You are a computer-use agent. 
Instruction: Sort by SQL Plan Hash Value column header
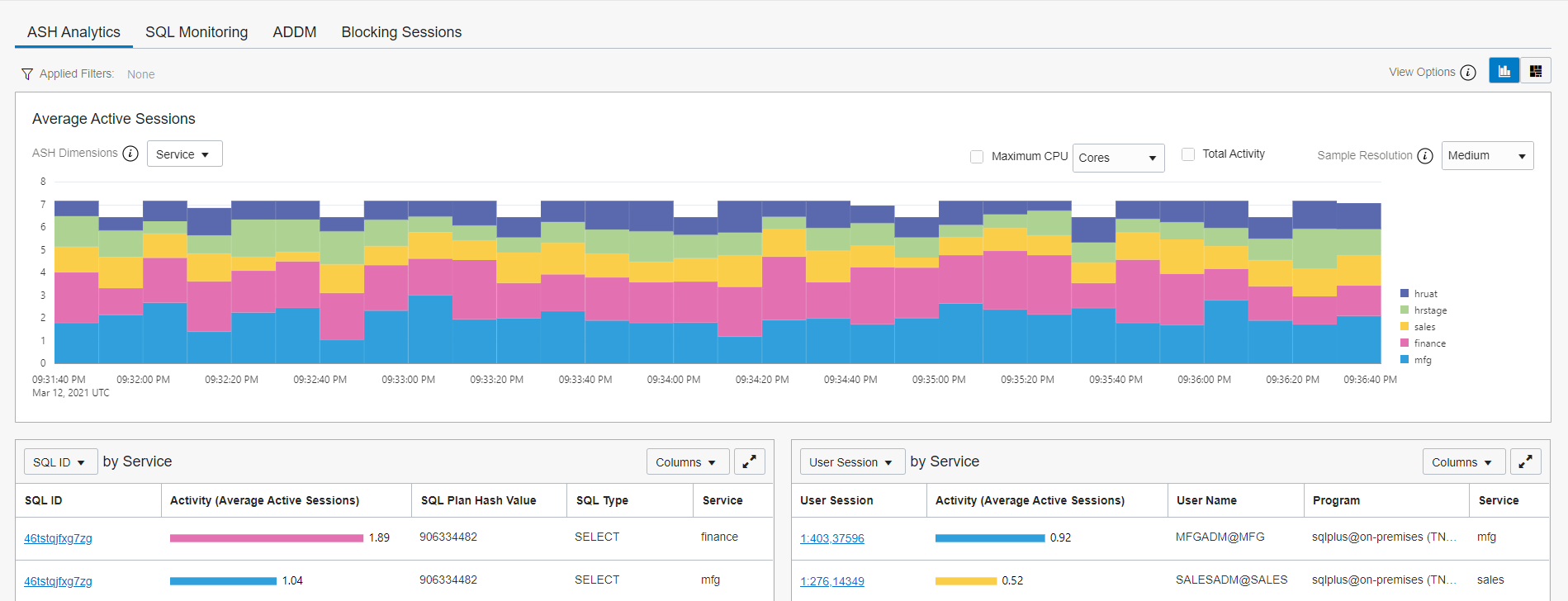pos(478,500)
